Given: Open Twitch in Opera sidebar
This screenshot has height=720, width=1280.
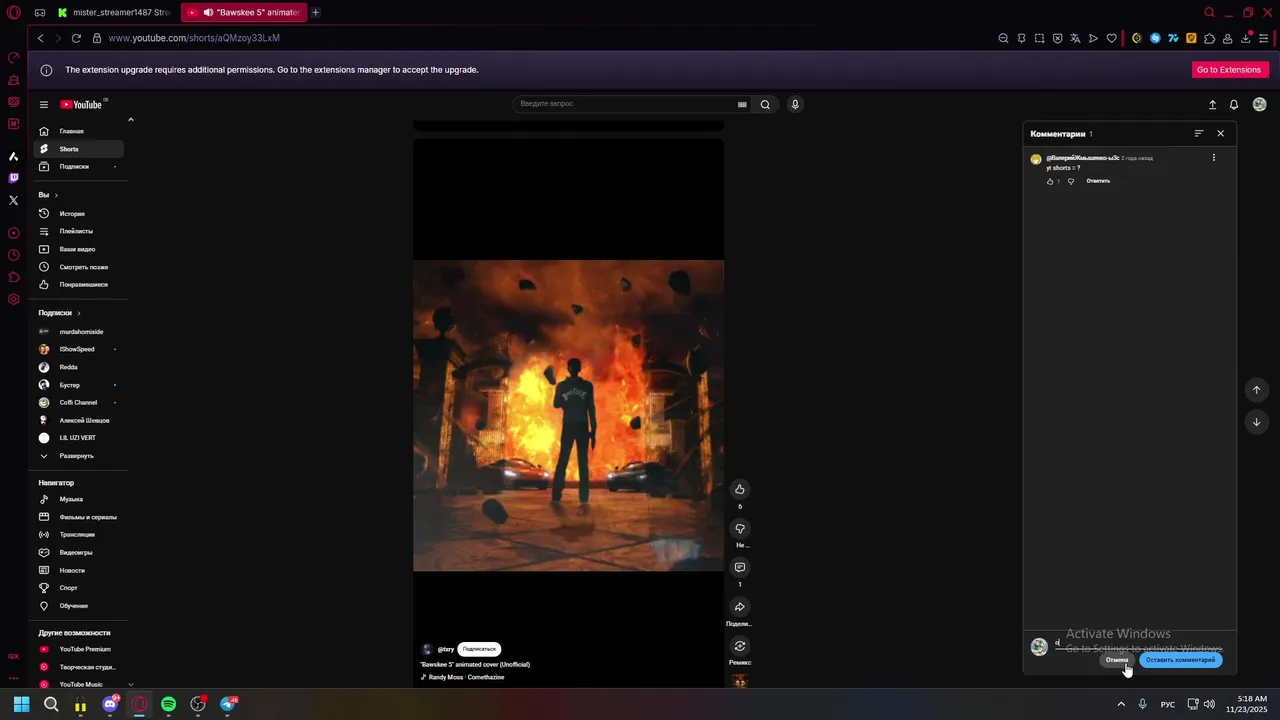Looking at the screenshot, I should (14, 178).
